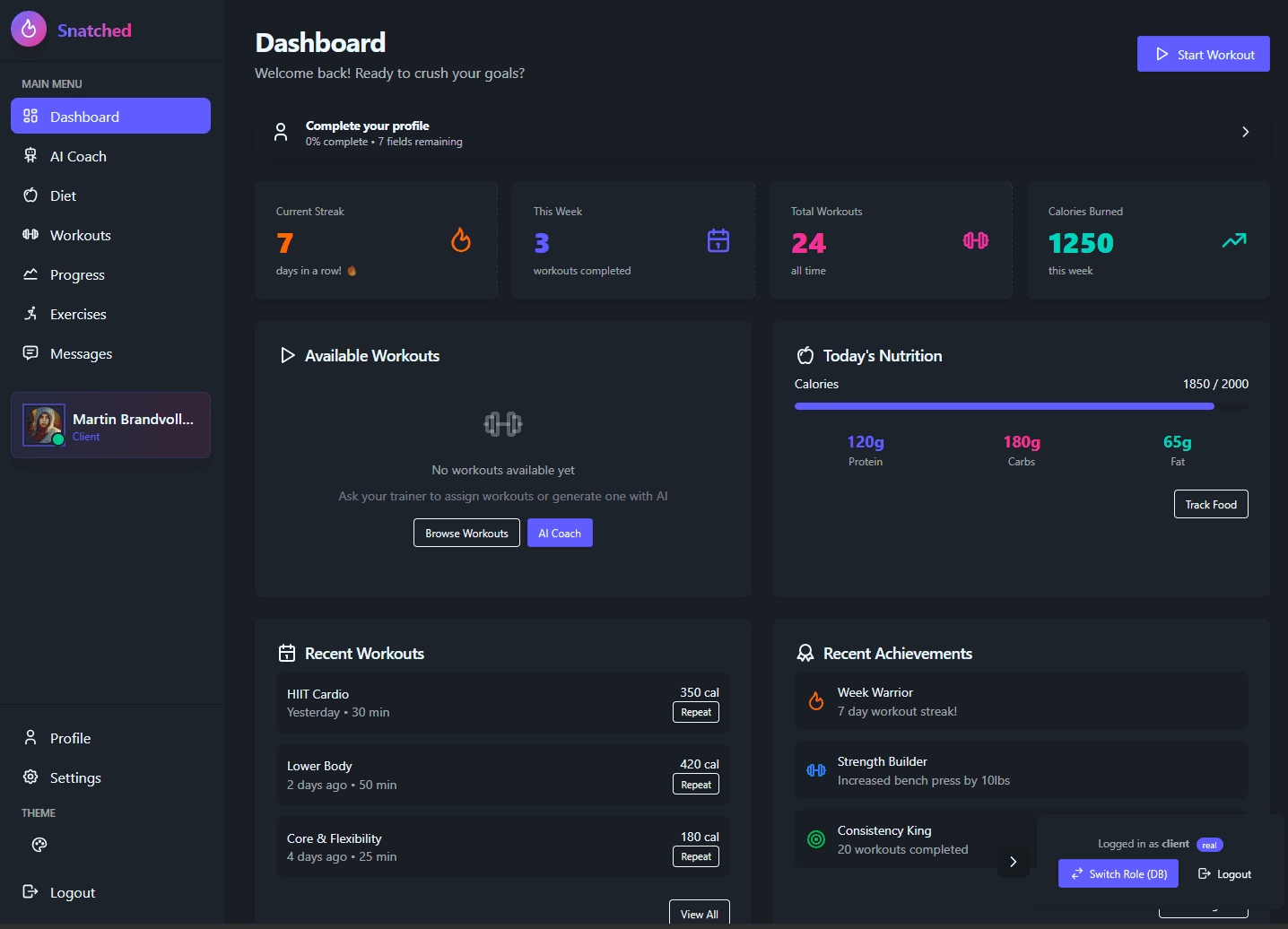The width and height of the screenshot is (1288, 929).
Task: Switch role using Switch Role (DB) button
Action: coord(1118,873)
